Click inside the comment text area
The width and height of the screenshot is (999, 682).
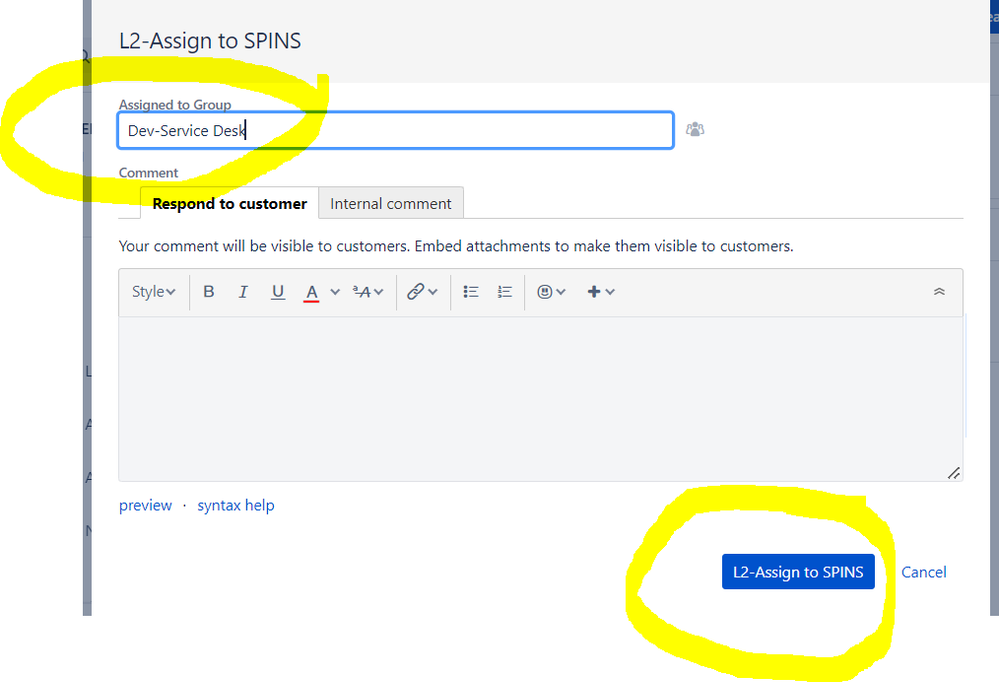tap(540, 398)
